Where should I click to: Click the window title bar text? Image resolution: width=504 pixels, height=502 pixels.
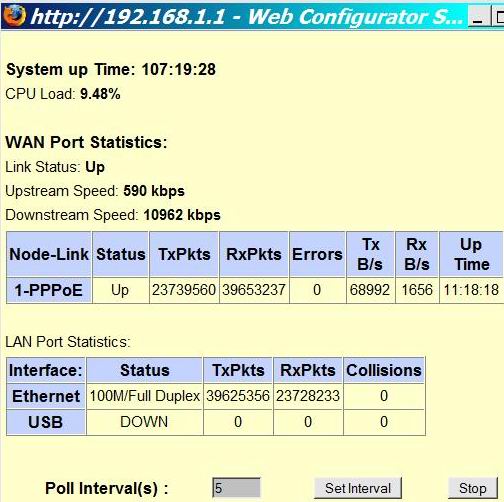[x=247, y=17]
